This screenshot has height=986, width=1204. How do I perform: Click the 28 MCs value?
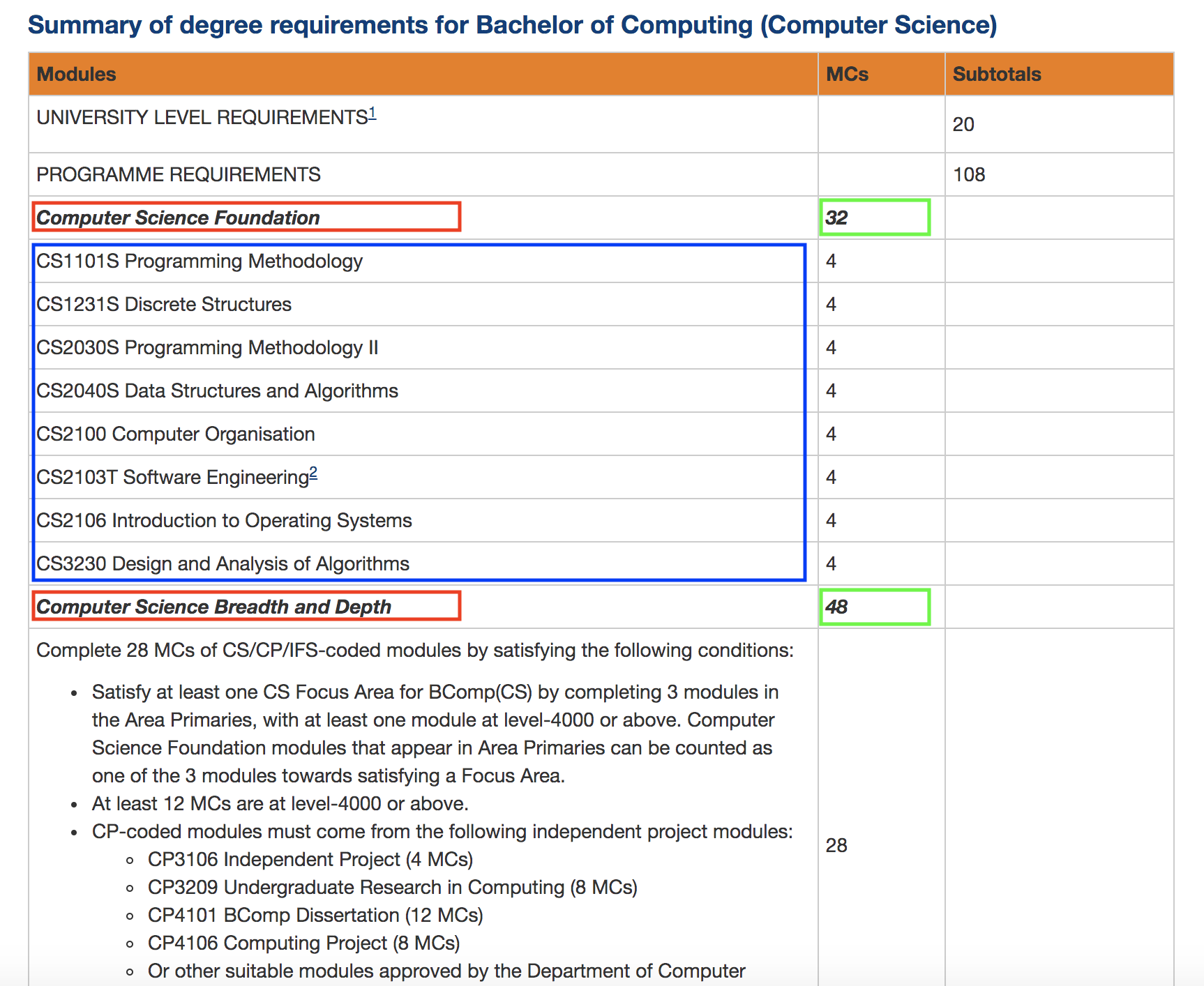pyautogui.click(x=836, y=845)
